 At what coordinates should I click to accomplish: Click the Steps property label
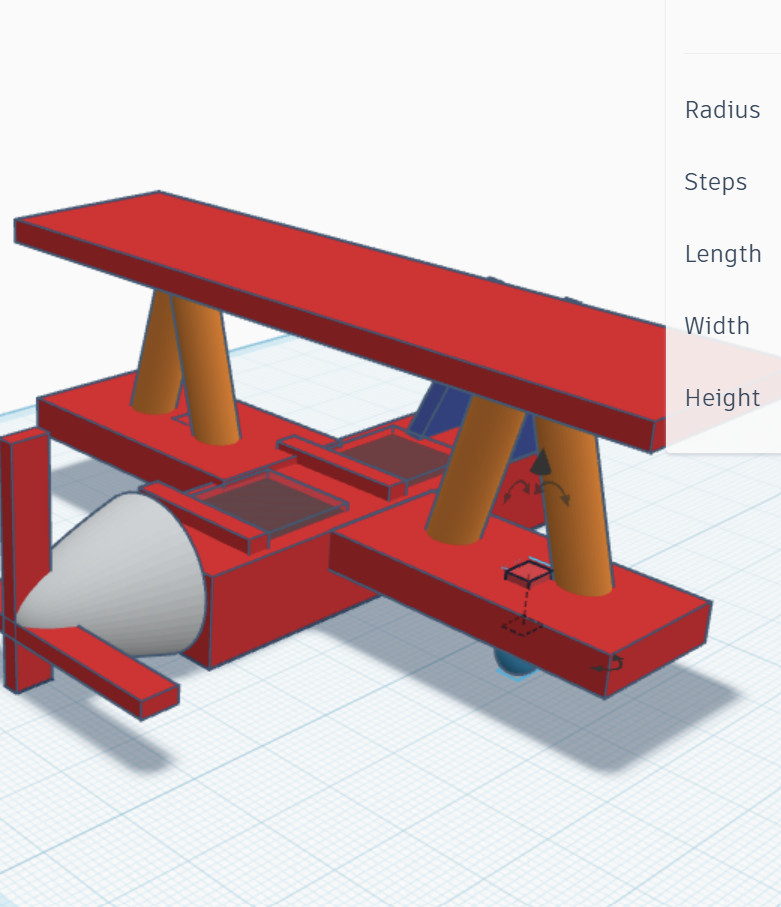[715, 182]
